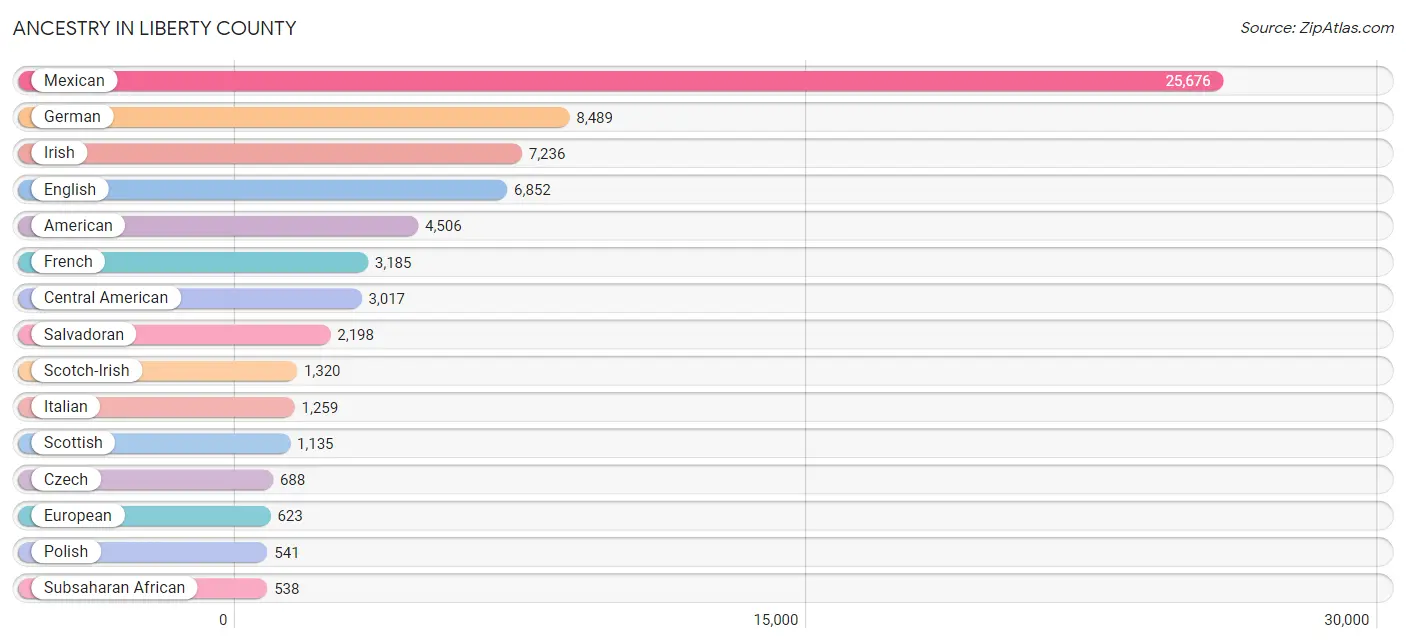The height and width of the screenshot is (644, 1406).
Task: Click the Subsaharan African label
Action: point(114,588)
